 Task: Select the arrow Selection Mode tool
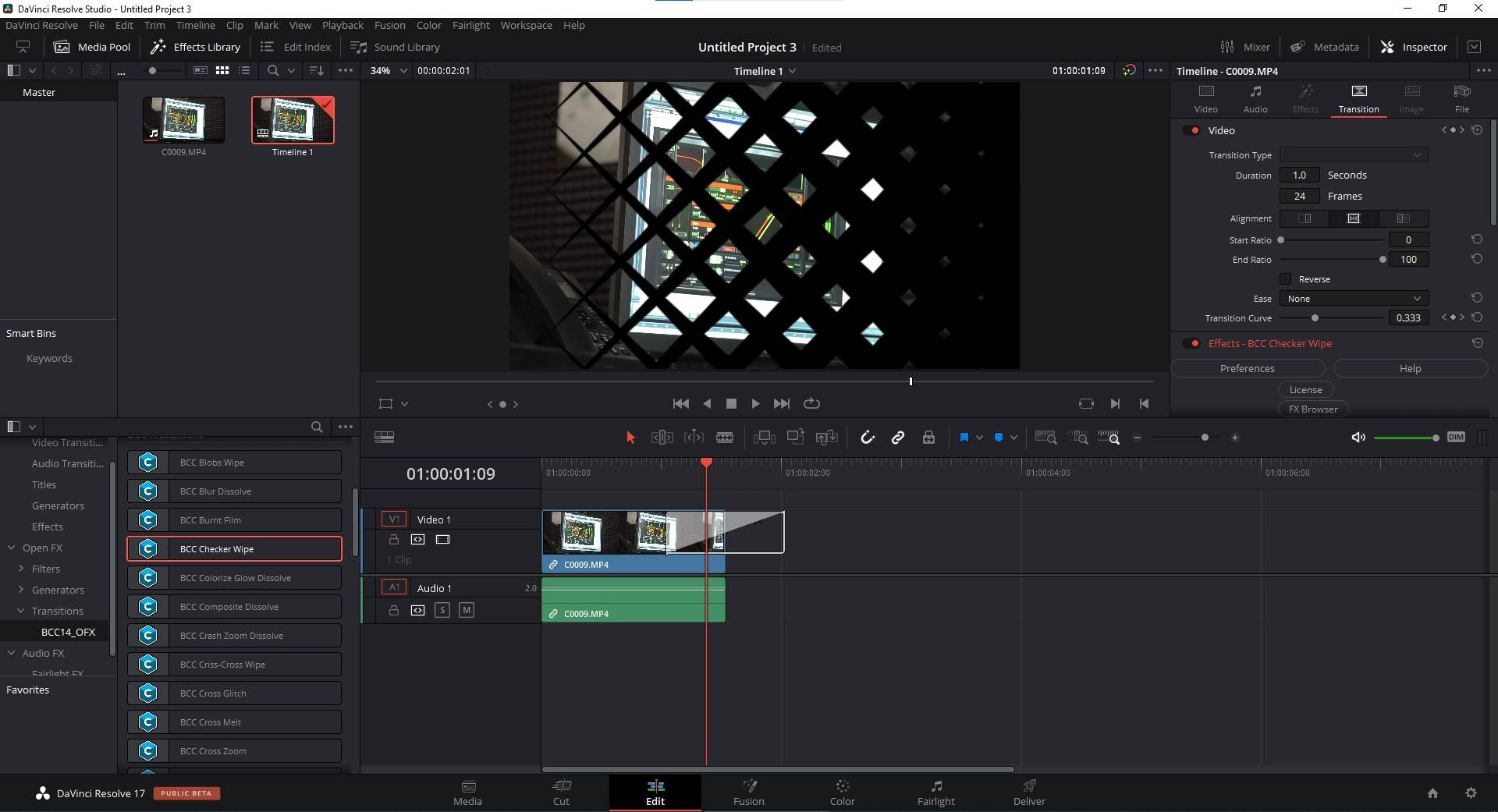pos(630,438)
